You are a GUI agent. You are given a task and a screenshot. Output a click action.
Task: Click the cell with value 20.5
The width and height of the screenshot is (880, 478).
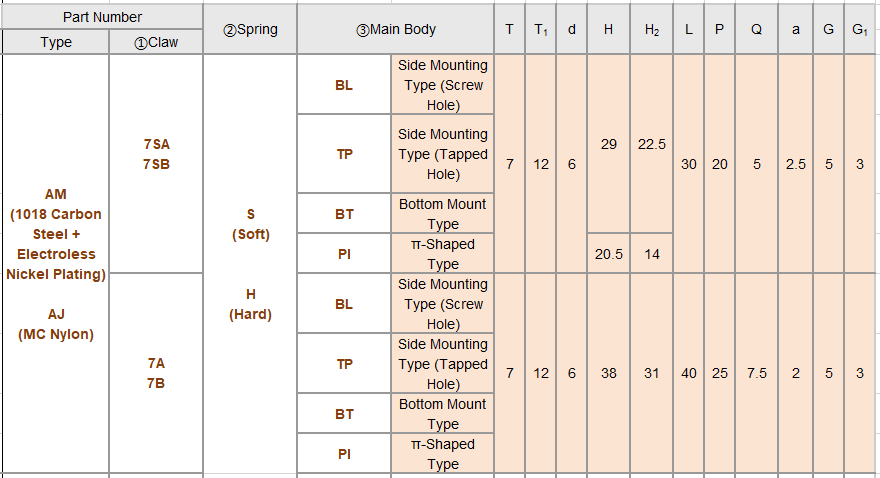pos(609,254)
